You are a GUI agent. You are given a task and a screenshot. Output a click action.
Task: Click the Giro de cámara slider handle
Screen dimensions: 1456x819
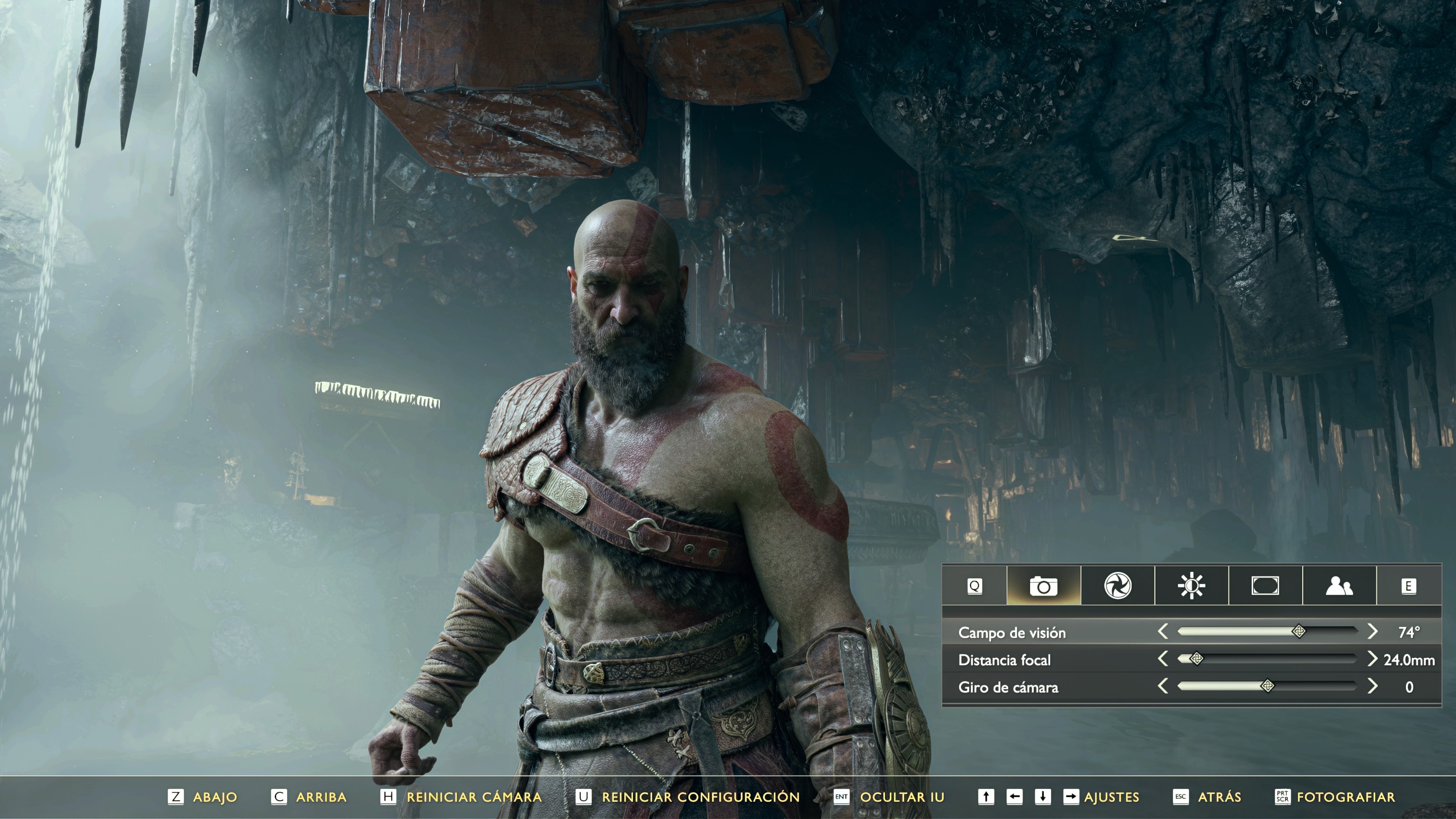coord(1267,686)
